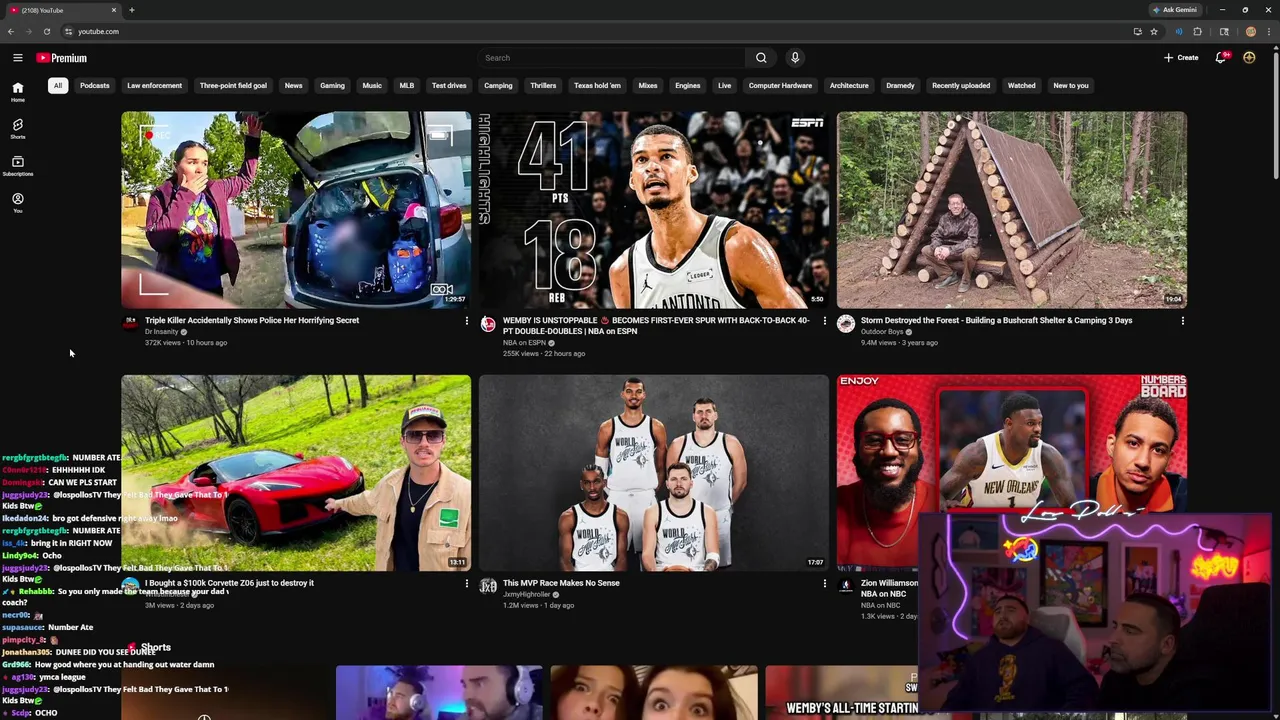Click the Create button
The height and width of the screenshot is (720, 1280).
pyautogui.click(x=1181, y=58)
